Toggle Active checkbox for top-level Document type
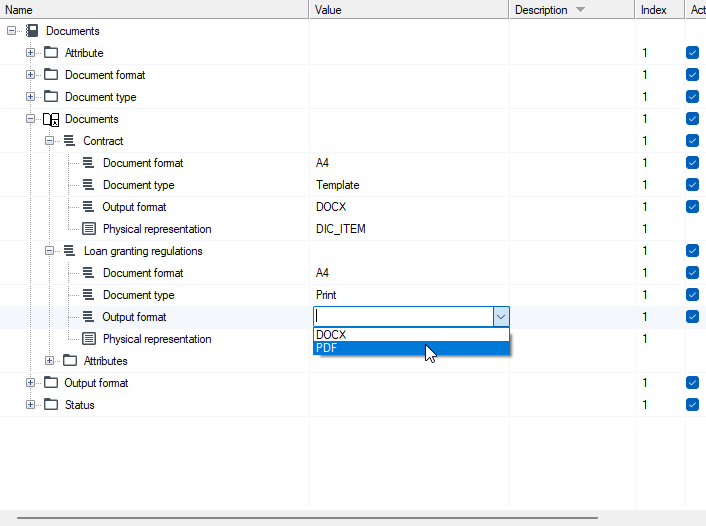Viewport: 706px width, 526px height. click(692, 96)
